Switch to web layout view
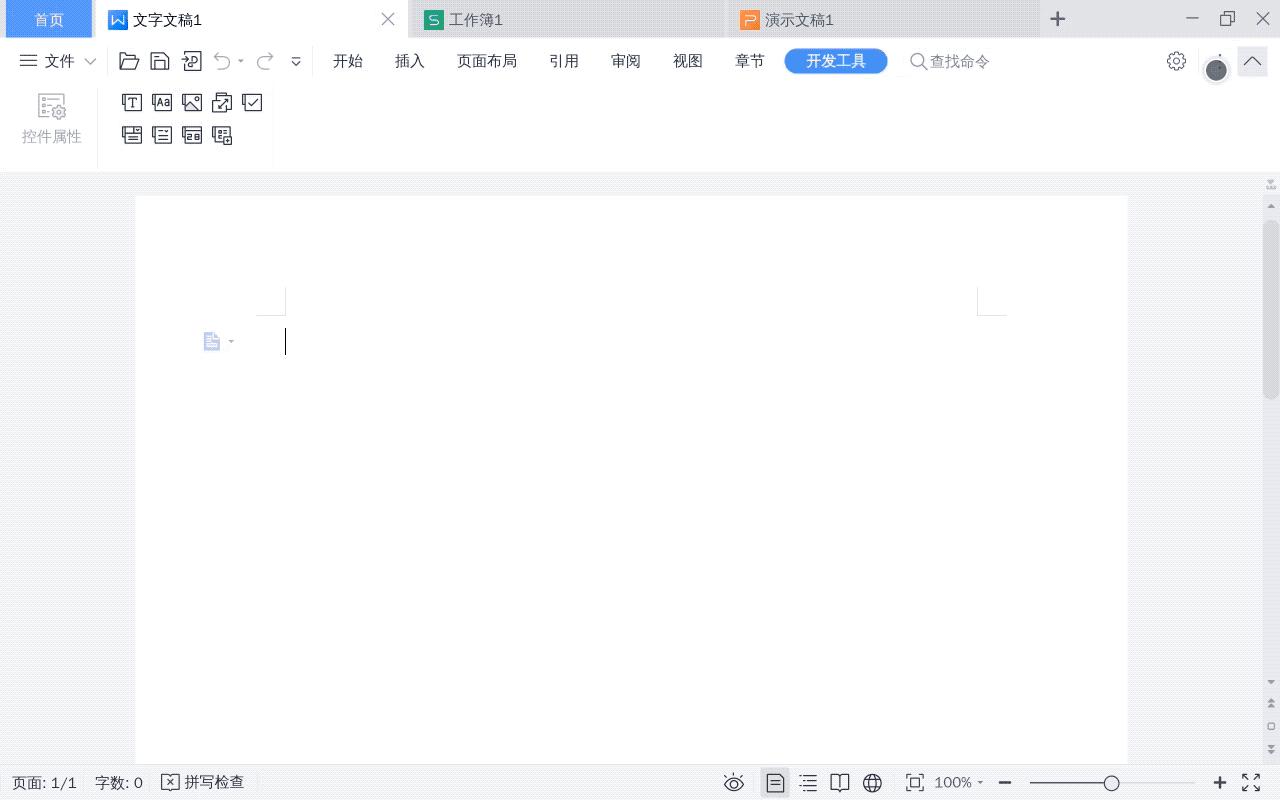 pos(873,783)
